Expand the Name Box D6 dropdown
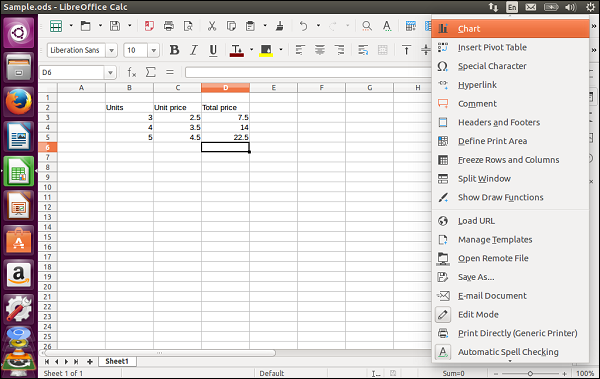Viewport: 600px width, 379px height. (x=110, y=72)
